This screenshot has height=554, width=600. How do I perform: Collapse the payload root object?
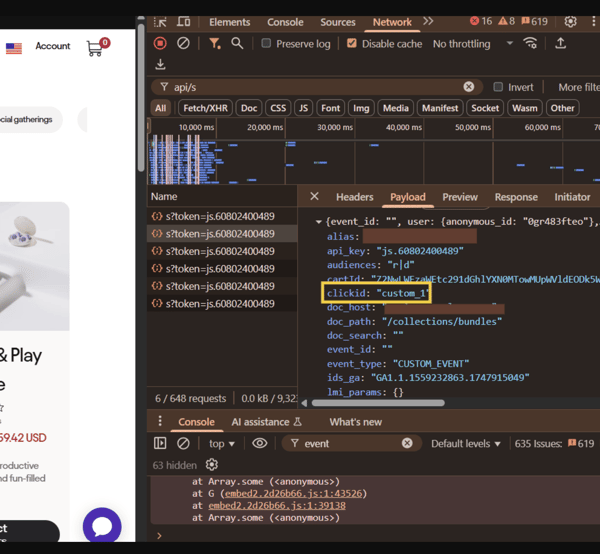click(318, 222)
